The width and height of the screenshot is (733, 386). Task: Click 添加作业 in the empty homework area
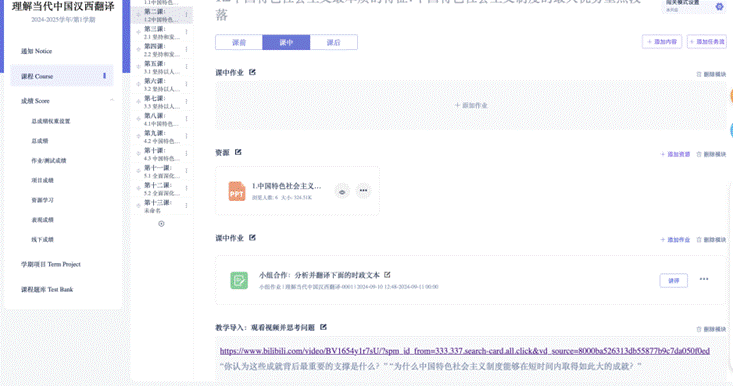click(x=471, y=106)
